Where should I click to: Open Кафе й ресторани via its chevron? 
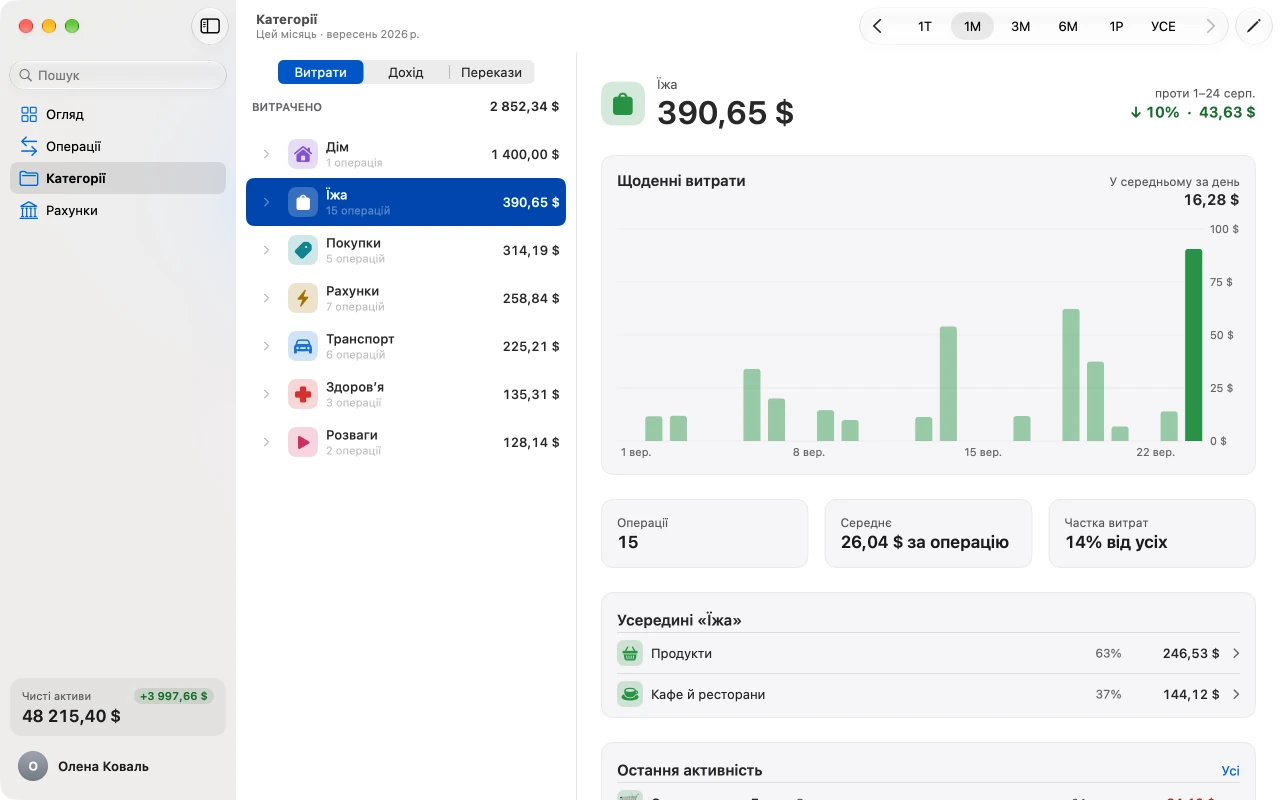click(1236, 694)
